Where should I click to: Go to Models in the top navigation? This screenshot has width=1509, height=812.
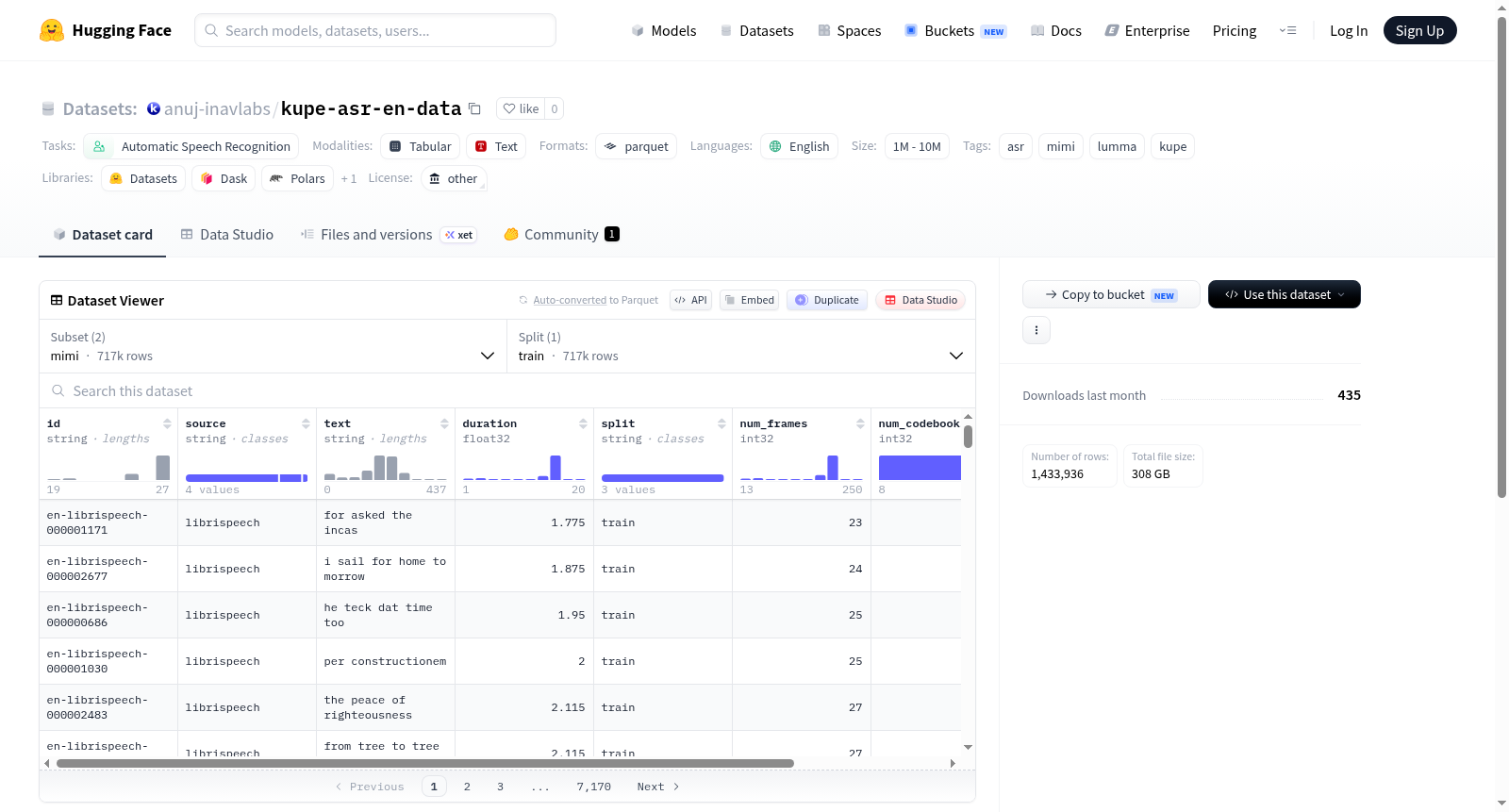(664, 30)
